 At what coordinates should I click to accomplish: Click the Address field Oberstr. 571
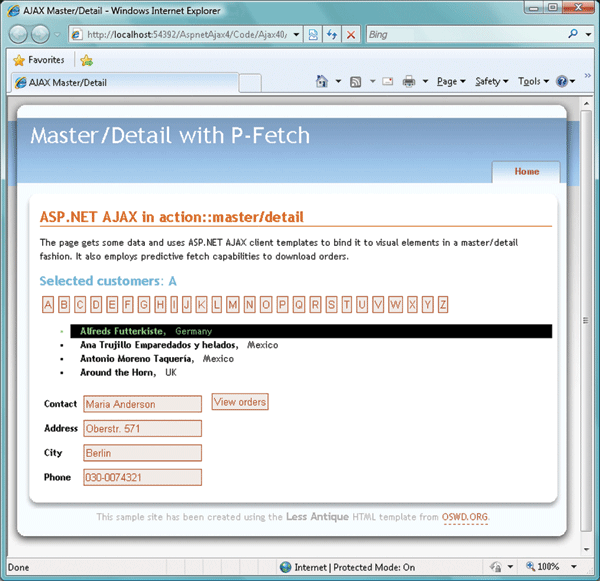point(142,429)
